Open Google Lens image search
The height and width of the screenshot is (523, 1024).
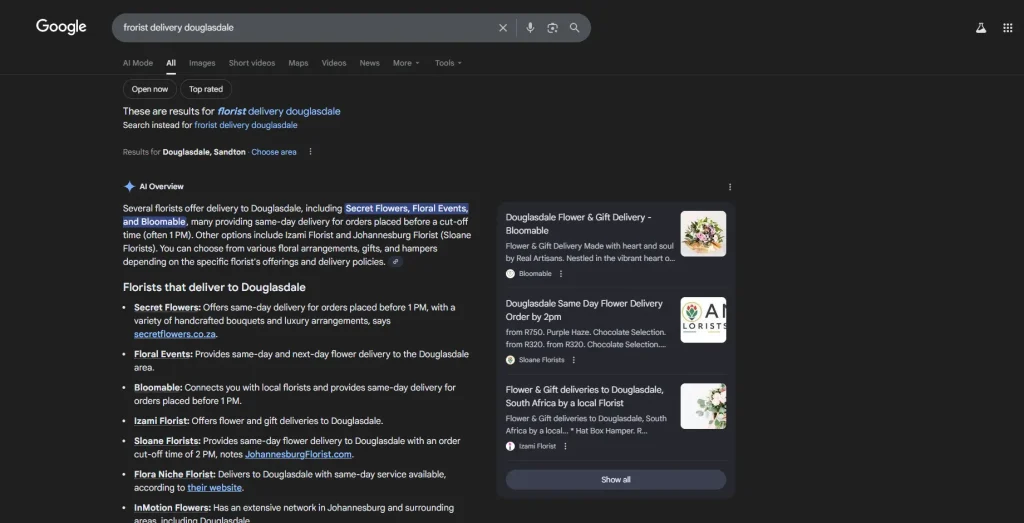(552, 28)
